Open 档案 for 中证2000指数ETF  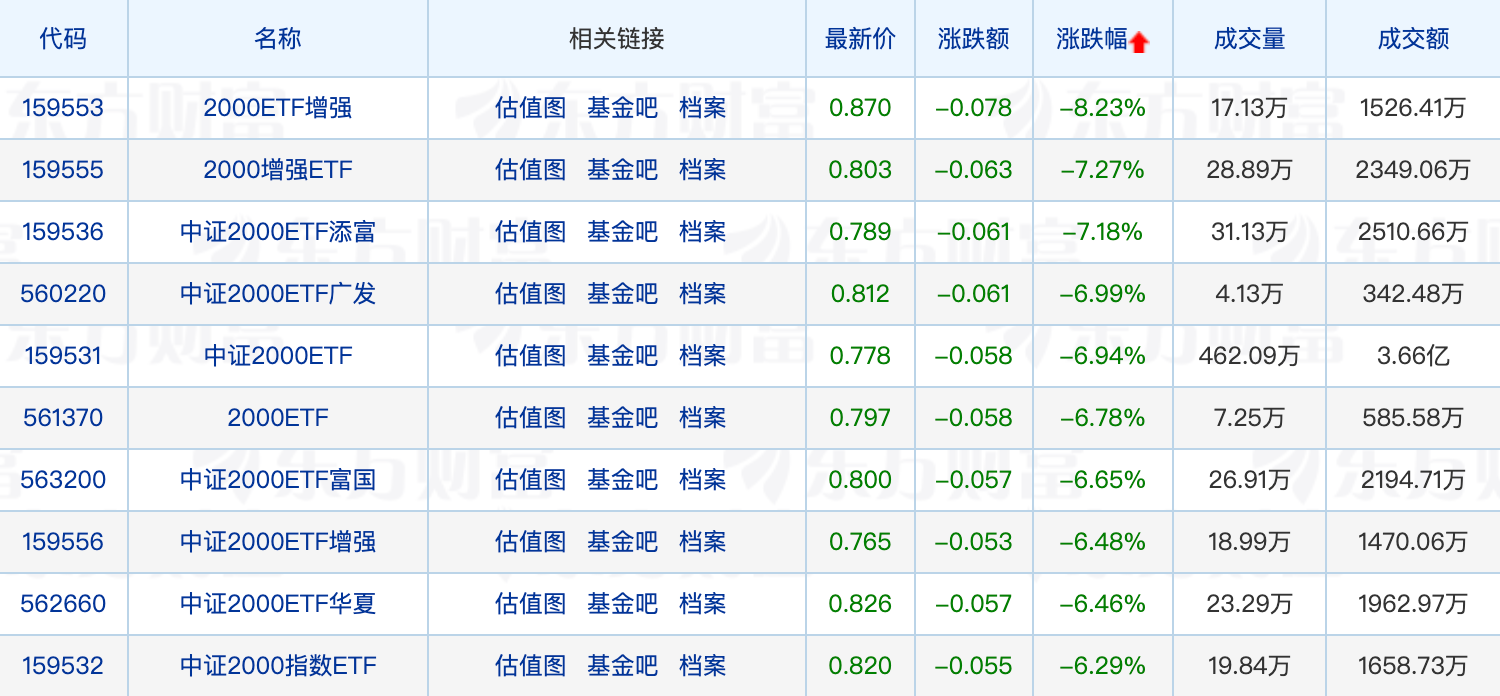(x=703, y=666)
